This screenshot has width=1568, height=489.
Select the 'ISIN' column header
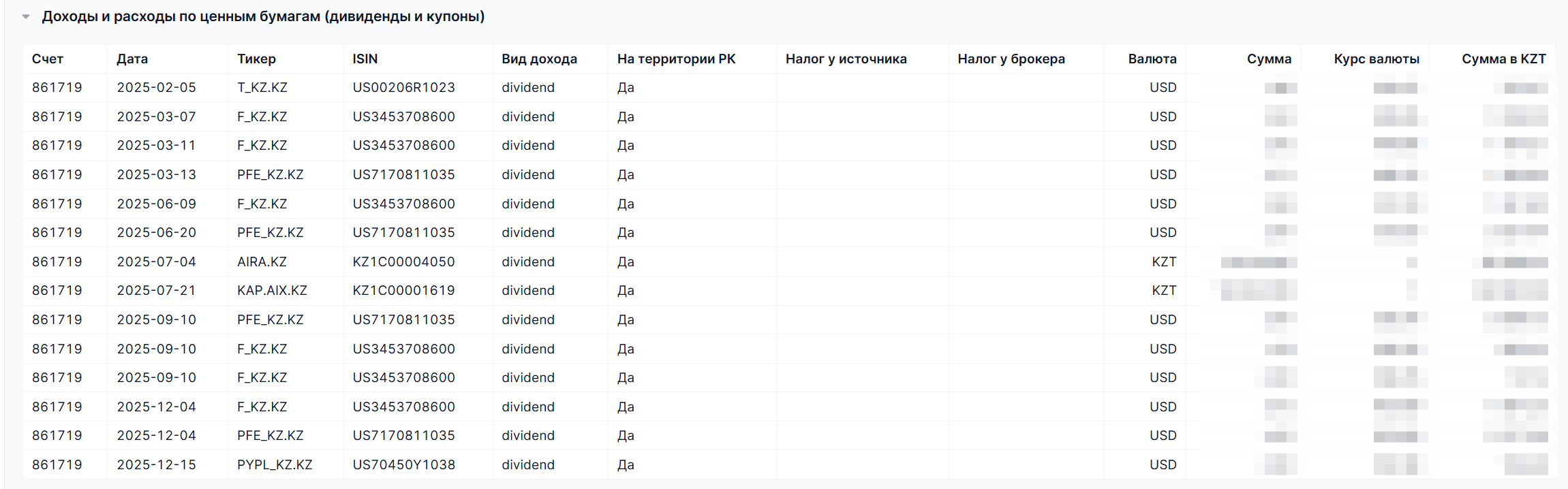click(x=365, y=59)
